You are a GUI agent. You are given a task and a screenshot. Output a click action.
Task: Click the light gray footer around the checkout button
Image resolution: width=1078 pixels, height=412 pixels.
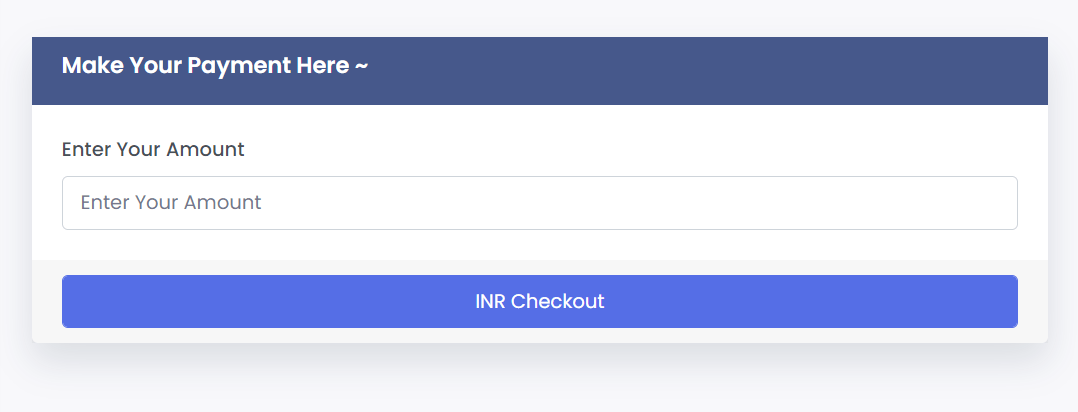540,336
